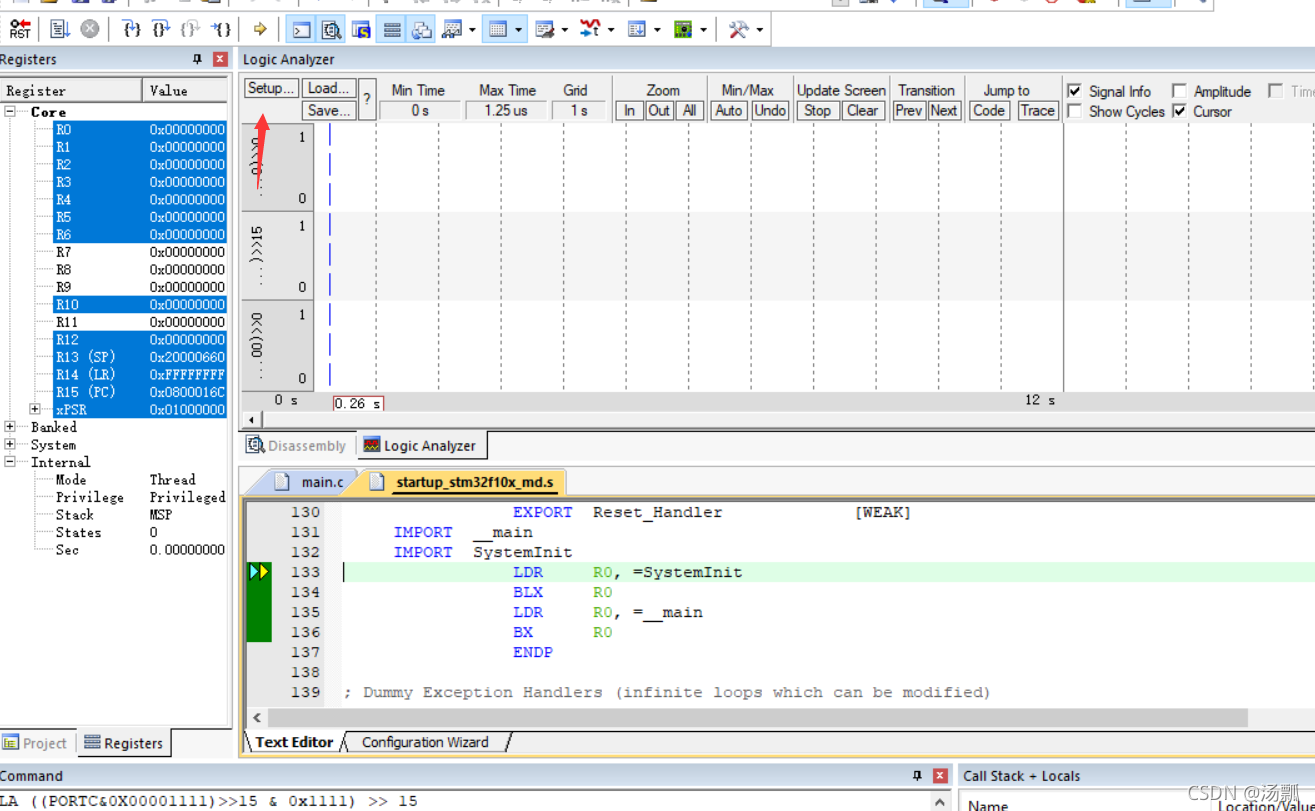Select the R13 (SP) register row

point(140,357)
